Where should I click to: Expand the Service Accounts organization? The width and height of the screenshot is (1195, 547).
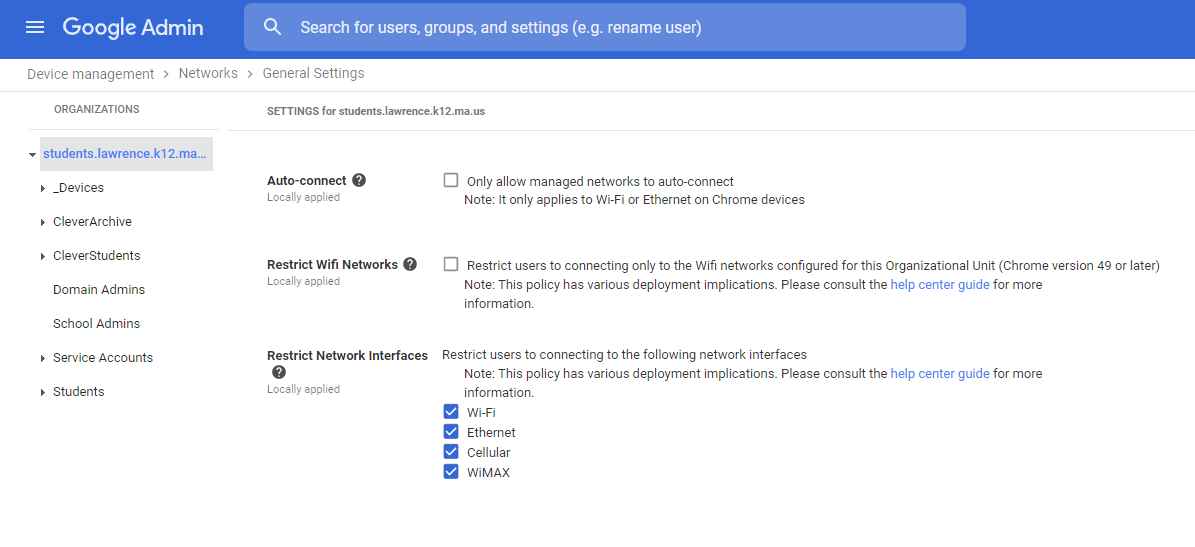43,358
